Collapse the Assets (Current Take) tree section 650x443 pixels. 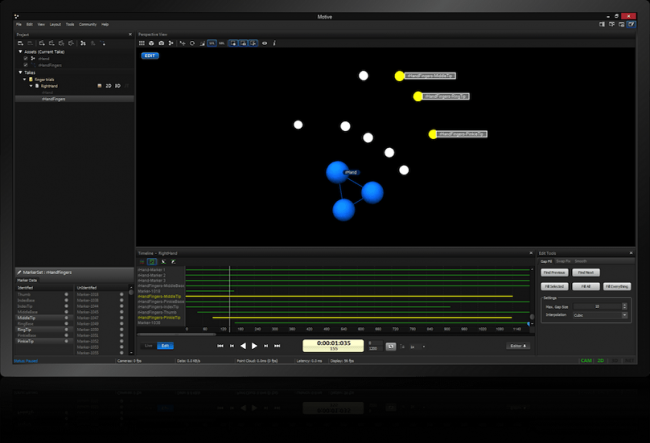(20, 52)
